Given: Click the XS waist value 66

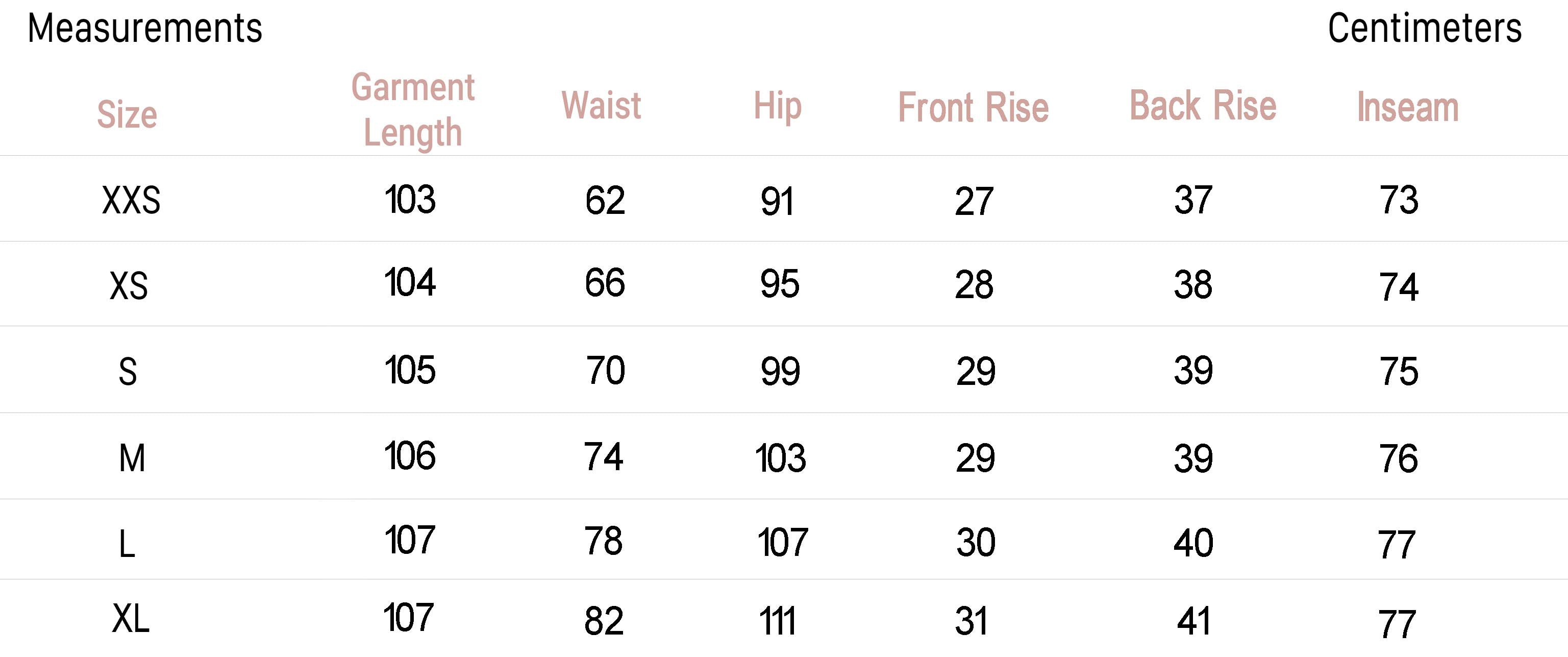Looking at the screenshot, I should (605, 282).
